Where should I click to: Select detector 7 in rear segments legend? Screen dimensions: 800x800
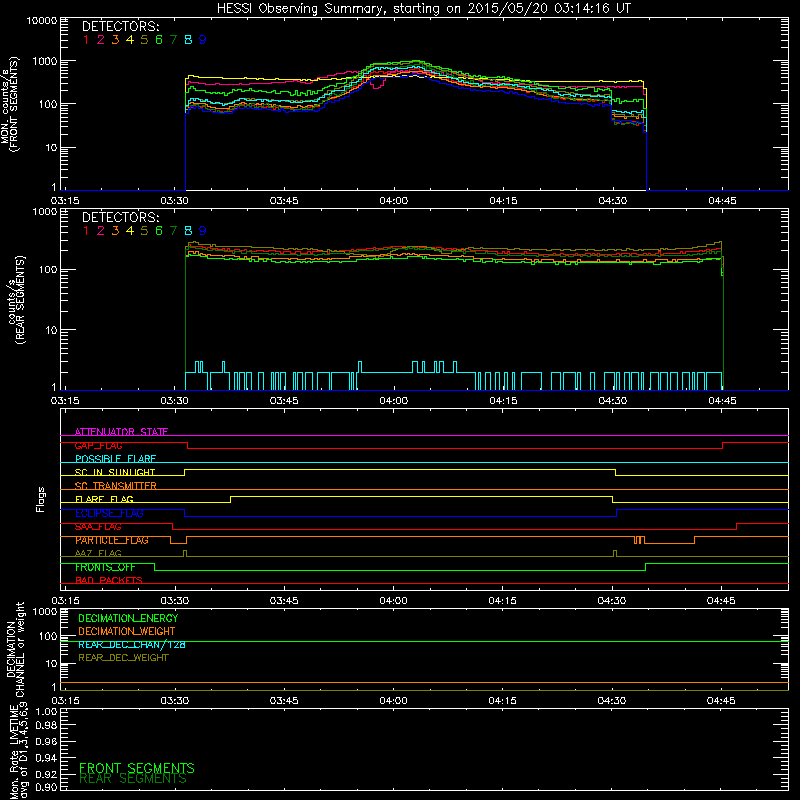pyautogui.click(x=173, y=231)
